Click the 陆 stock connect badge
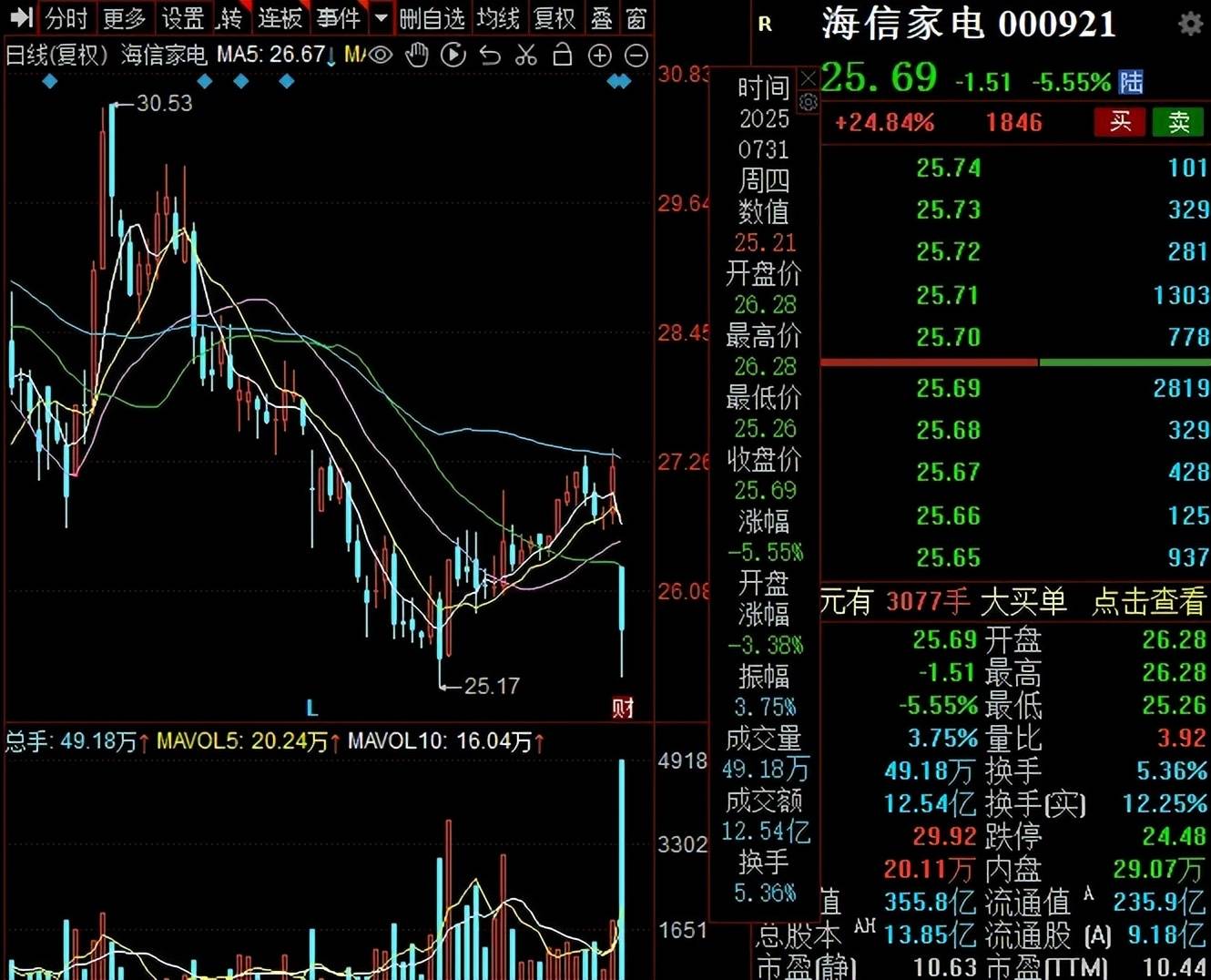 (x=1131, y=82)
